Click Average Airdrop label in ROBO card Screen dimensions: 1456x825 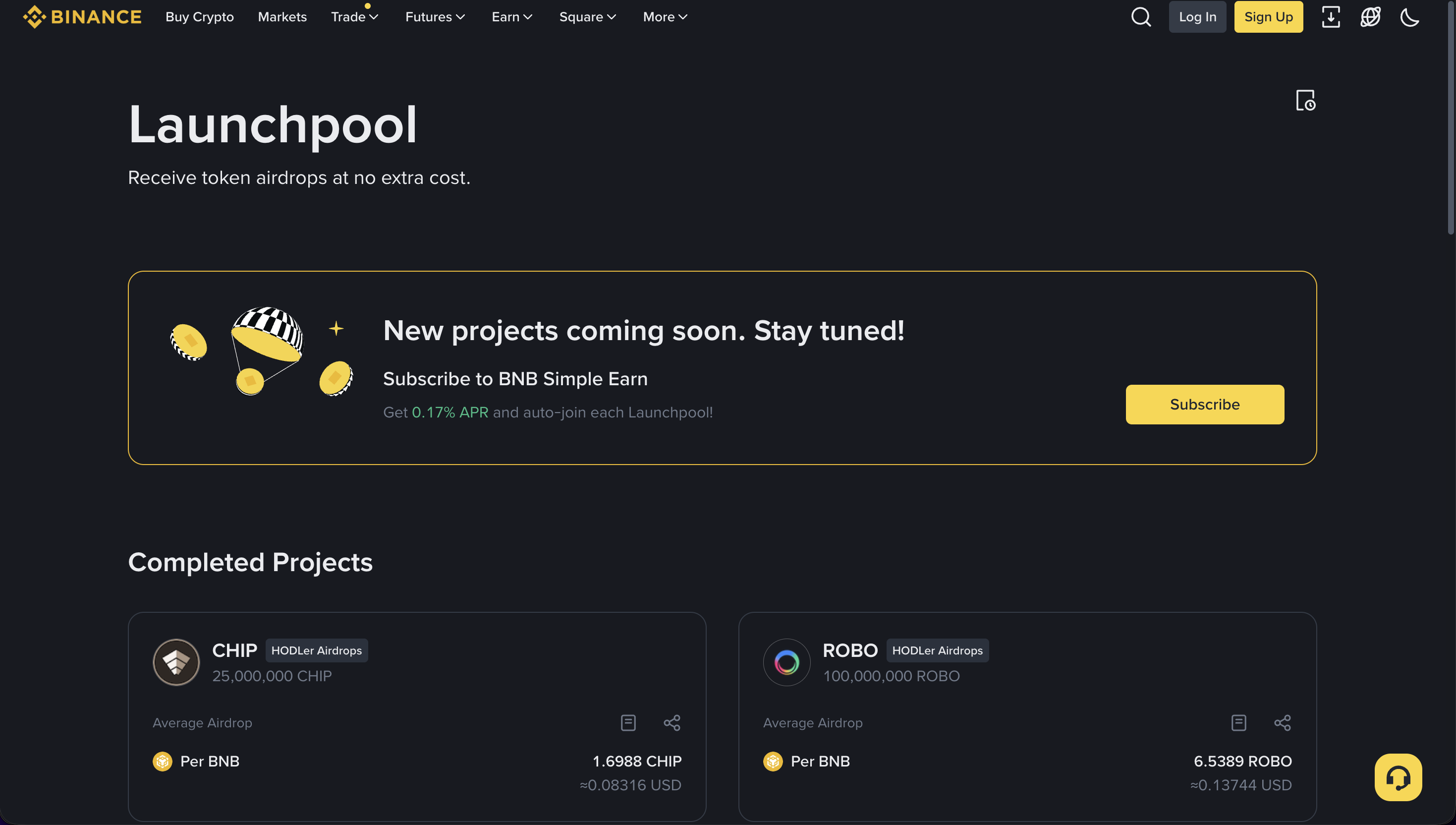[x=813, y=722]
